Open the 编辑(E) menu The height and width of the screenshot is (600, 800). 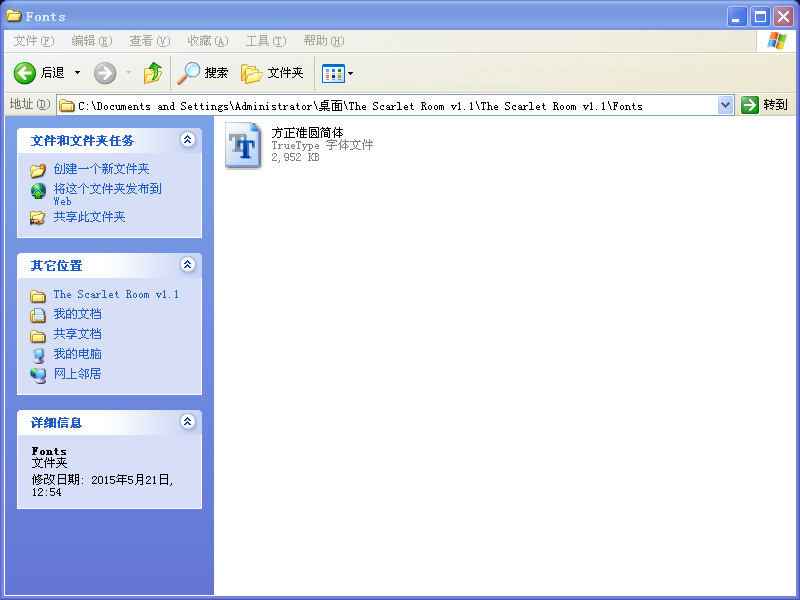92,41
